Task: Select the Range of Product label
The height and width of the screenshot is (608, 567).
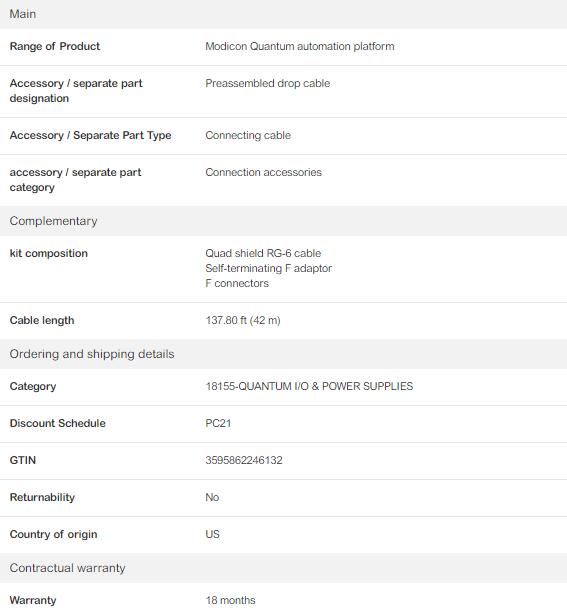Action: tap(55, 46)
